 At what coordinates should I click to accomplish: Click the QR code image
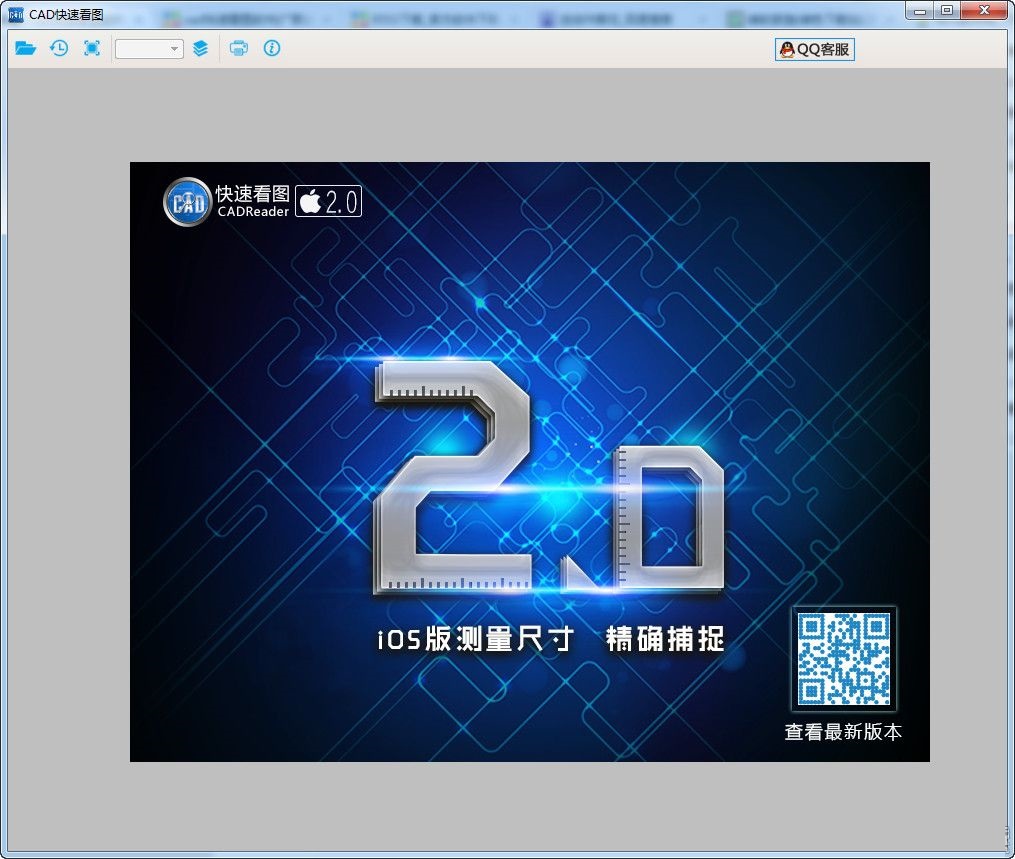[843, 657]
